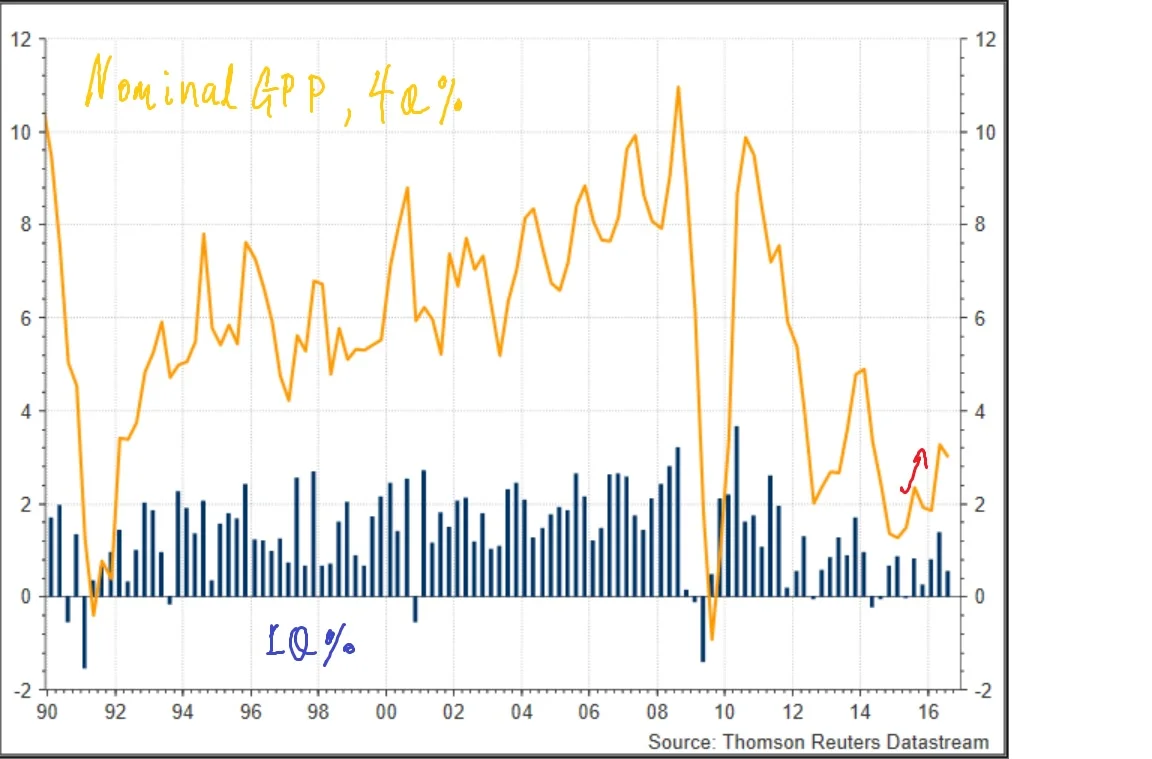Click the orange line's highest peak near 2008

point(677,87)
